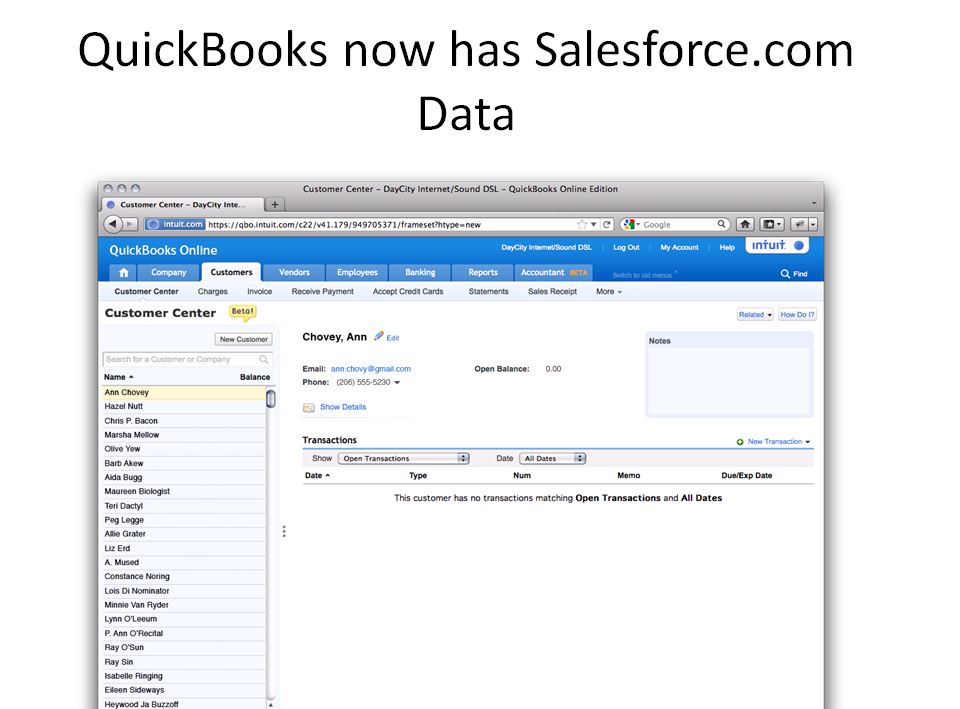Click the browser forward arrow

pyautogui.click(x=129, y=224)
